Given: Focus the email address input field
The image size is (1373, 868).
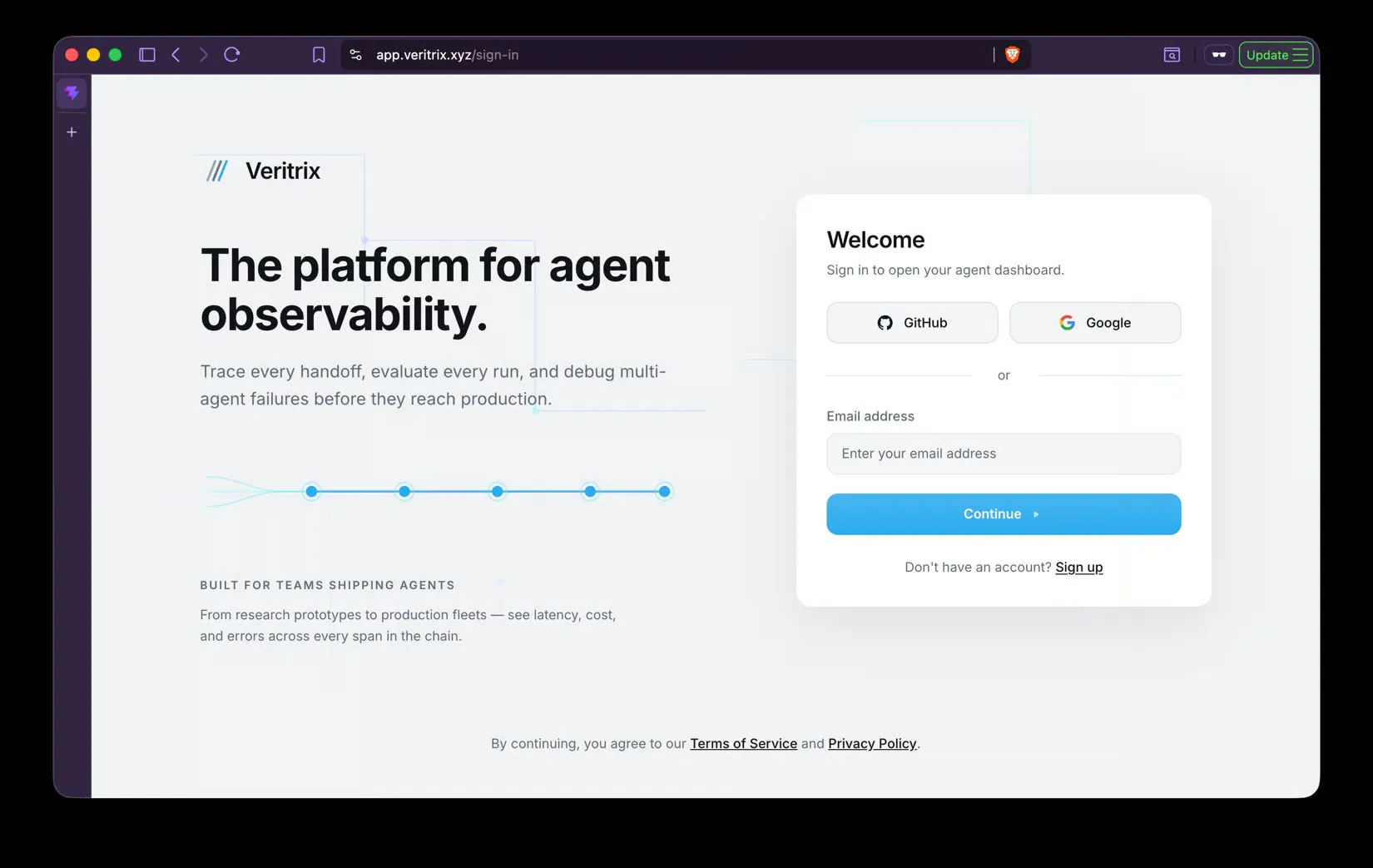Looking at the screenshot, I should pos(1004,454).
